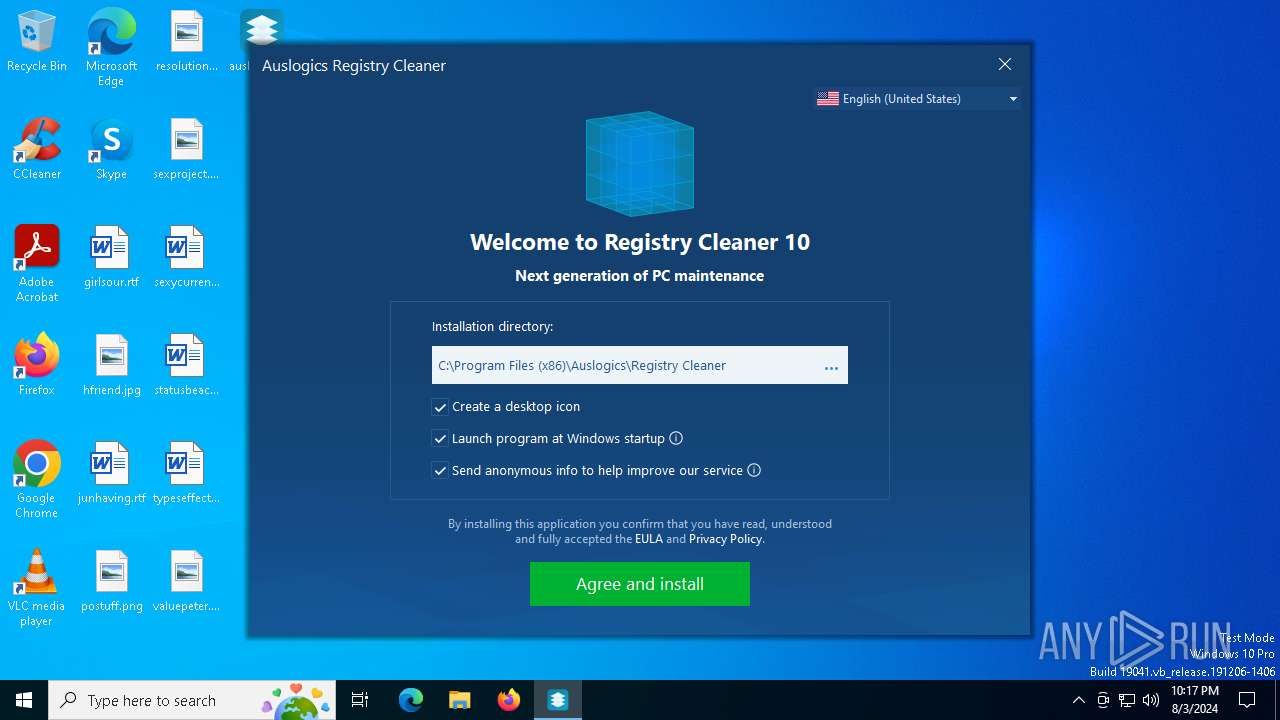Image resolution: width=1280 pixels, height=720 pixels.
Task: Close the Auslogics Registry Cleaner installer
Action: [1005, 64]
